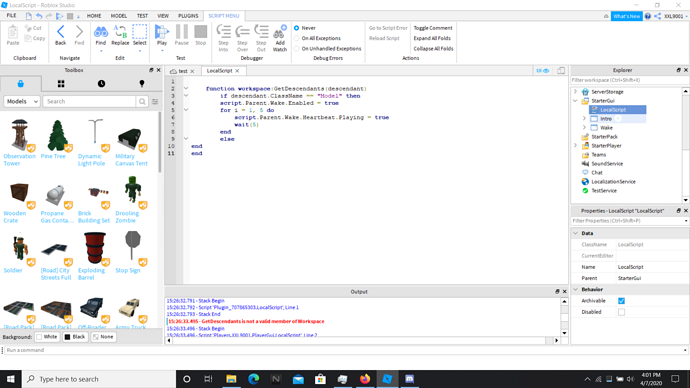Toggle the Disabled checkbox

[621, 312]
